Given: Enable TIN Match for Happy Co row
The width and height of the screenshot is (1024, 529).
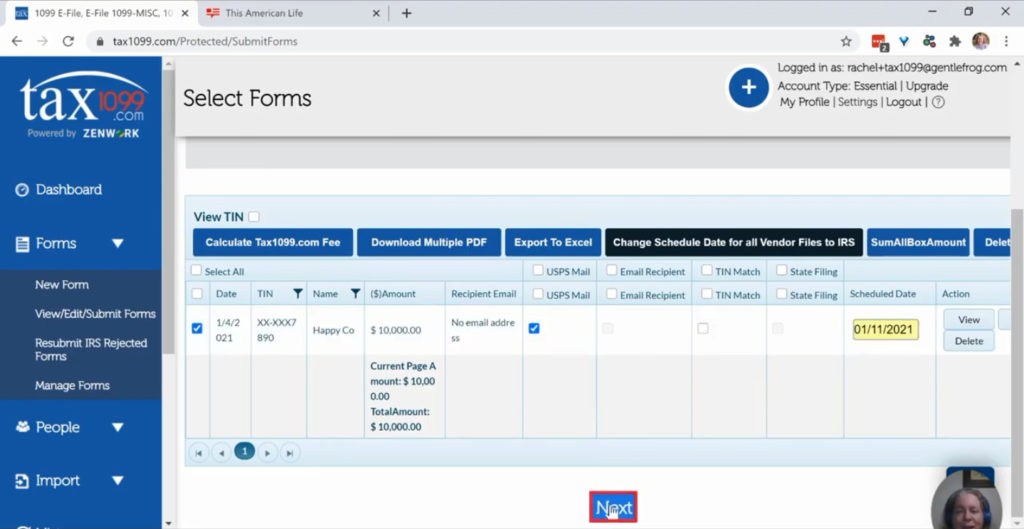Looking at the screenshot, I should coord(703,328).
